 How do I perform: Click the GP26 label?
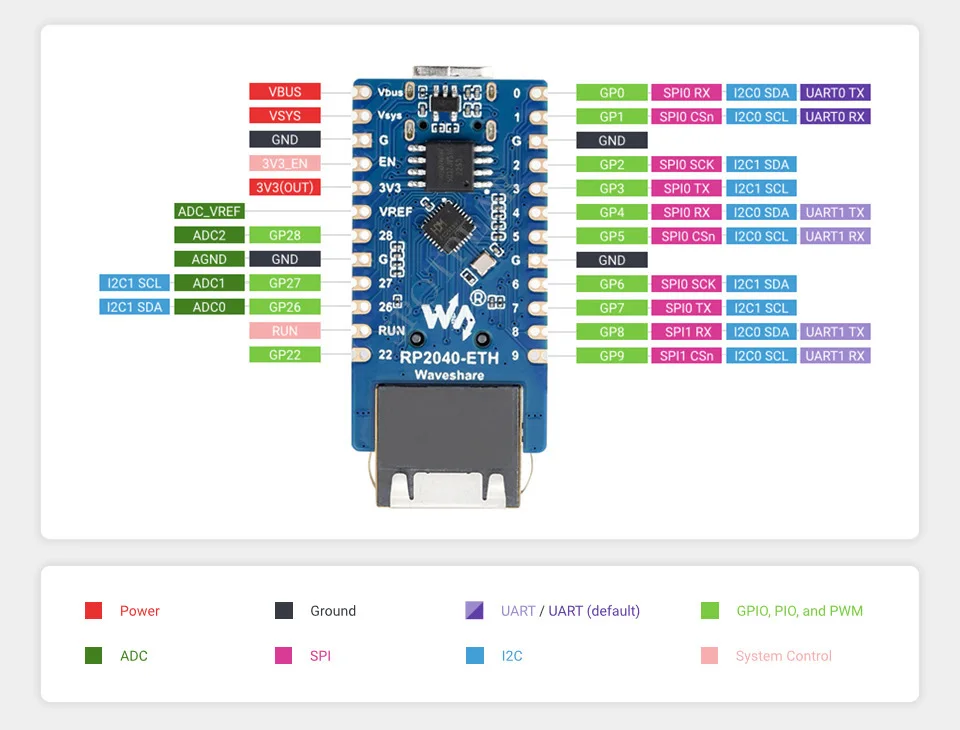[x=285, y=307]
